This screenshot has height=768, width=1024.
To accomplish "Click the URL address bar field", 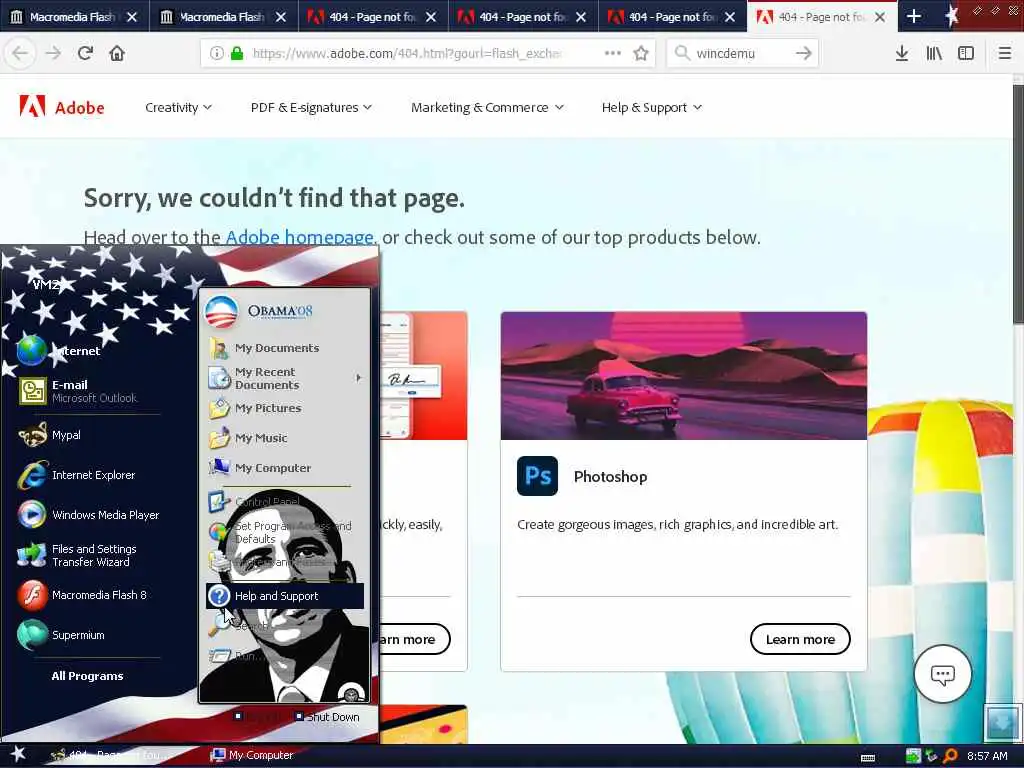I will (428, 53).
